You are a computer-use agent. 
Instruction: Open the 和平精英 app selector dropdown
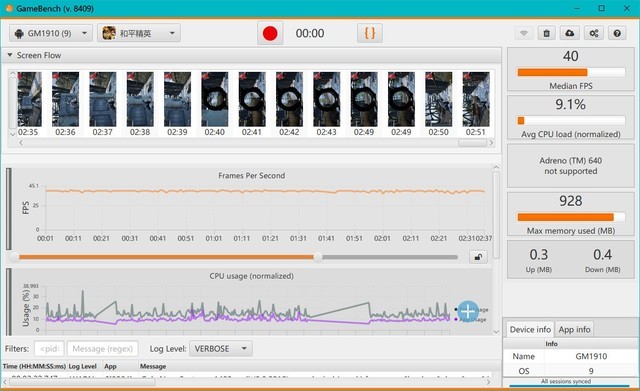[139, 33]
